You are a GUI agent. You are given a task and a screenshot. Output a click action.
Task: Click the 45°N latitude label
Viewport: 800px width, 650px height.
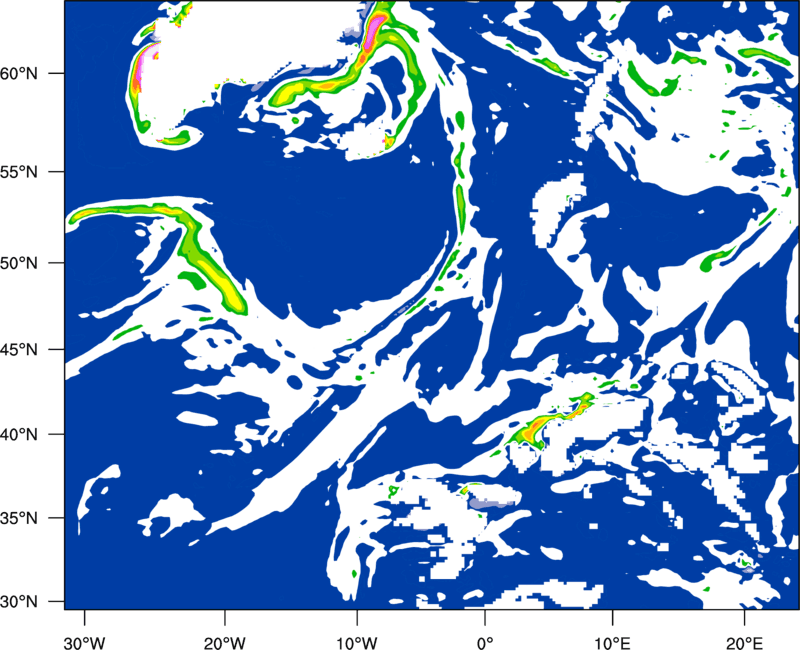(19, 349)
